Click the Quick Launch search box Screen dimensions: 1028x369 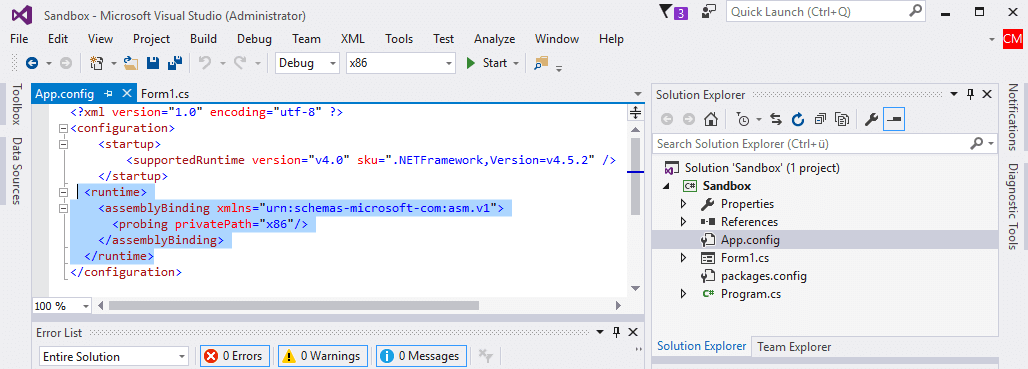[825, 11]
